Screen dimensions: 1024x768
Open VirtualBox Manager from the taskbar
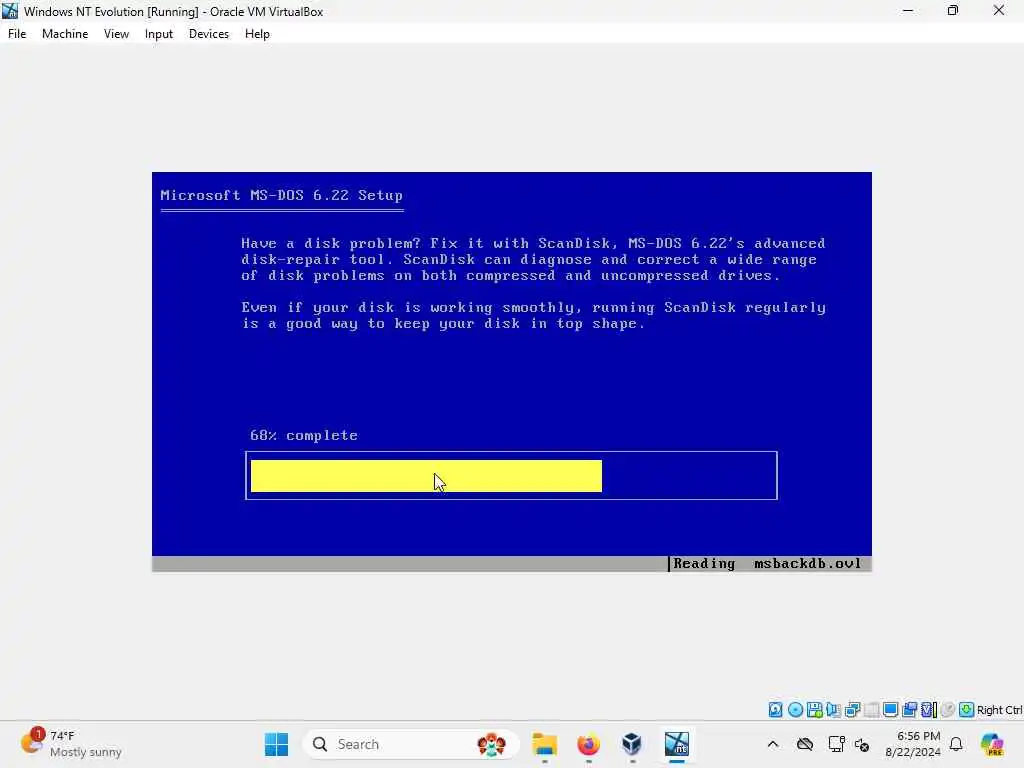(x=632, y=744)
